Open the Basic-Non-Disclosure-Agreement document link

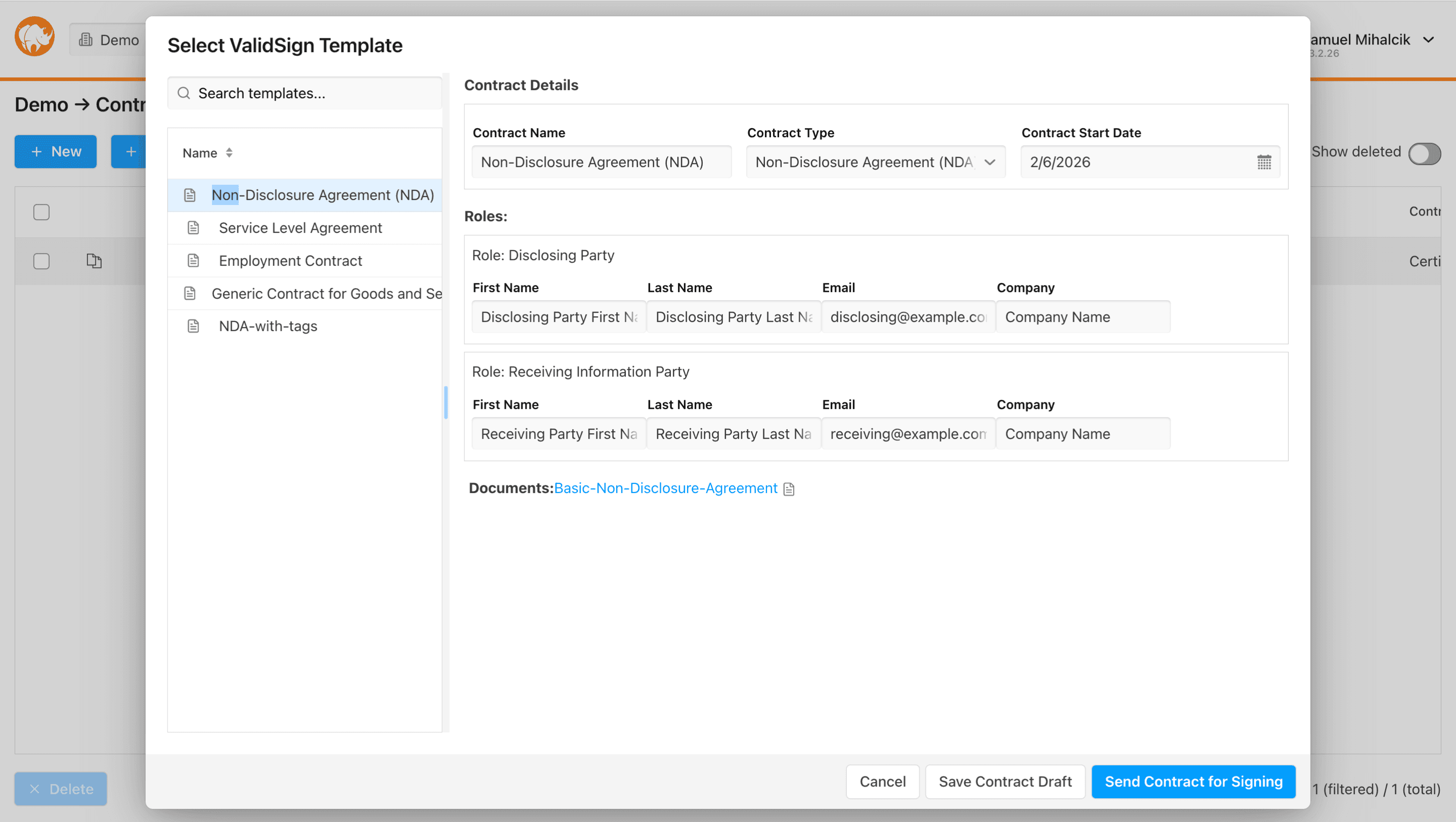(x=665, y=488)
